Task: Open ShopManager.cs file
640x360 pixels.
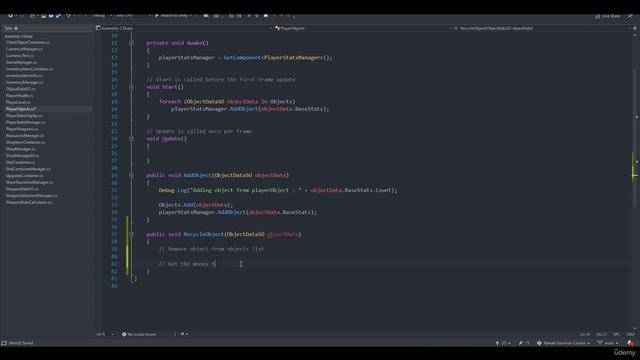Action: click(x=20, y=149)
